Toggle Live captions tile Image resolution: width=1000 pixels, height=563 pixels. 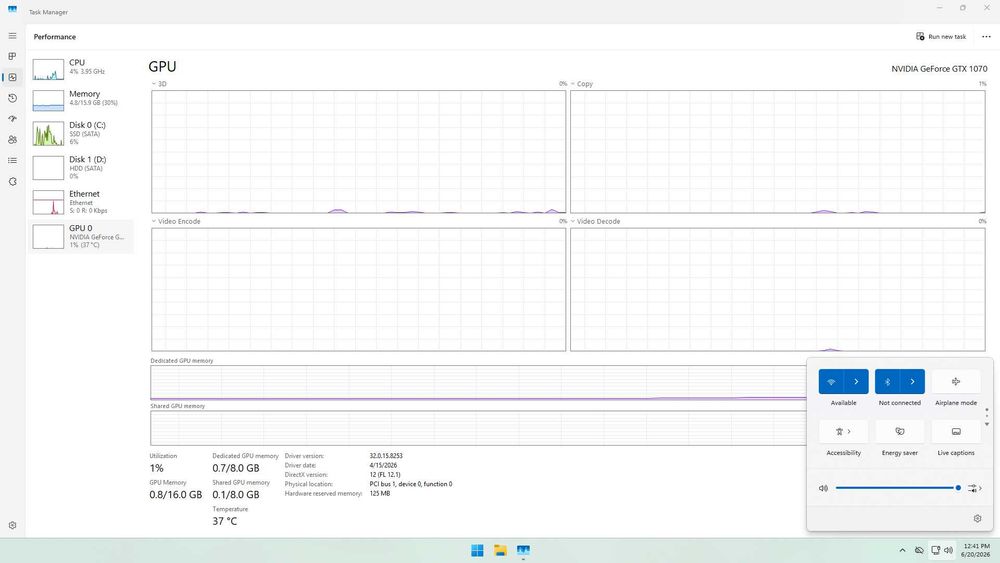[x=955, y=431]
